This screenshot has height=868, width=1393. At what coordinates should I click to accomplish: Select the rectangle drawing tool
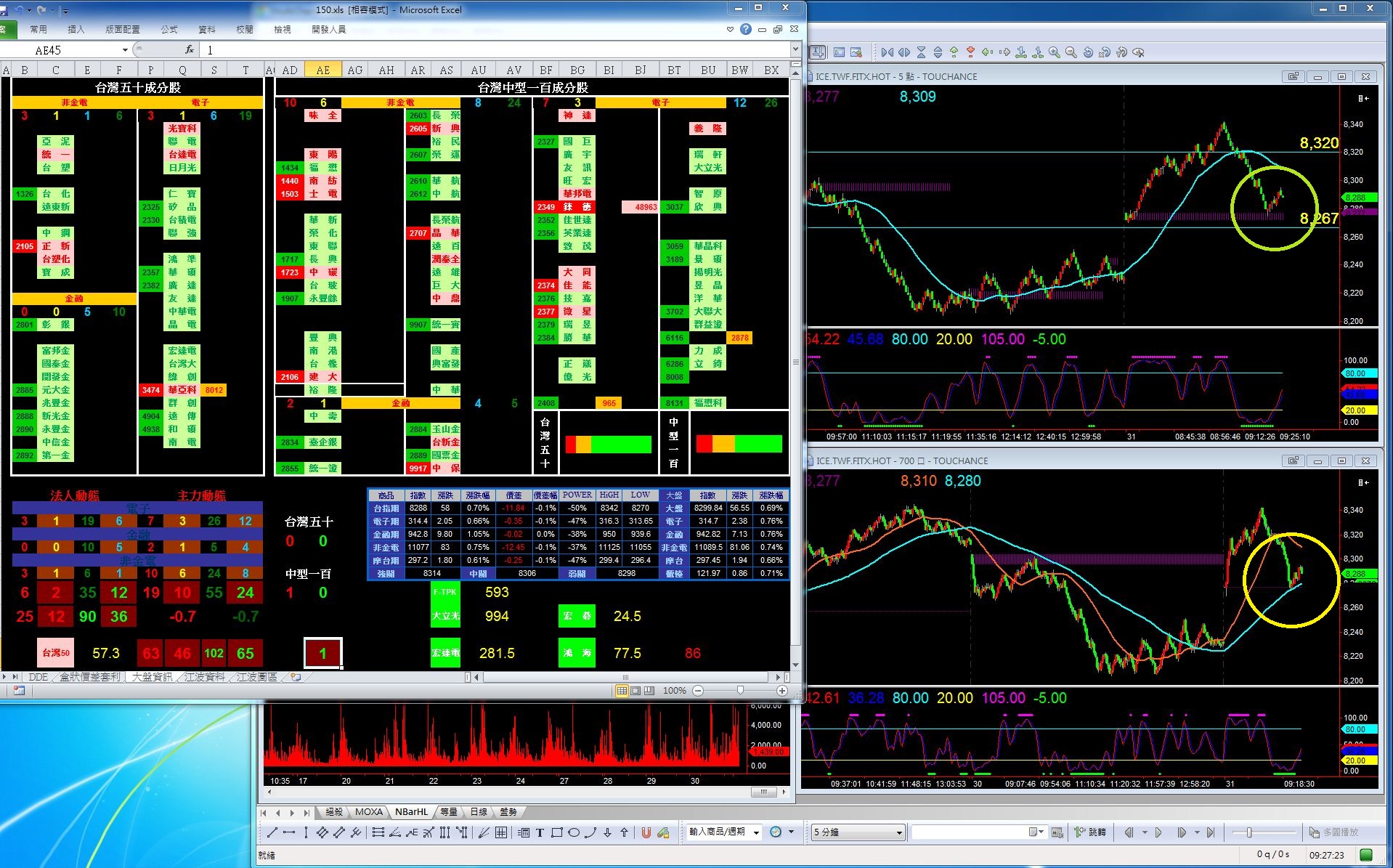click(x=557, y=832)
